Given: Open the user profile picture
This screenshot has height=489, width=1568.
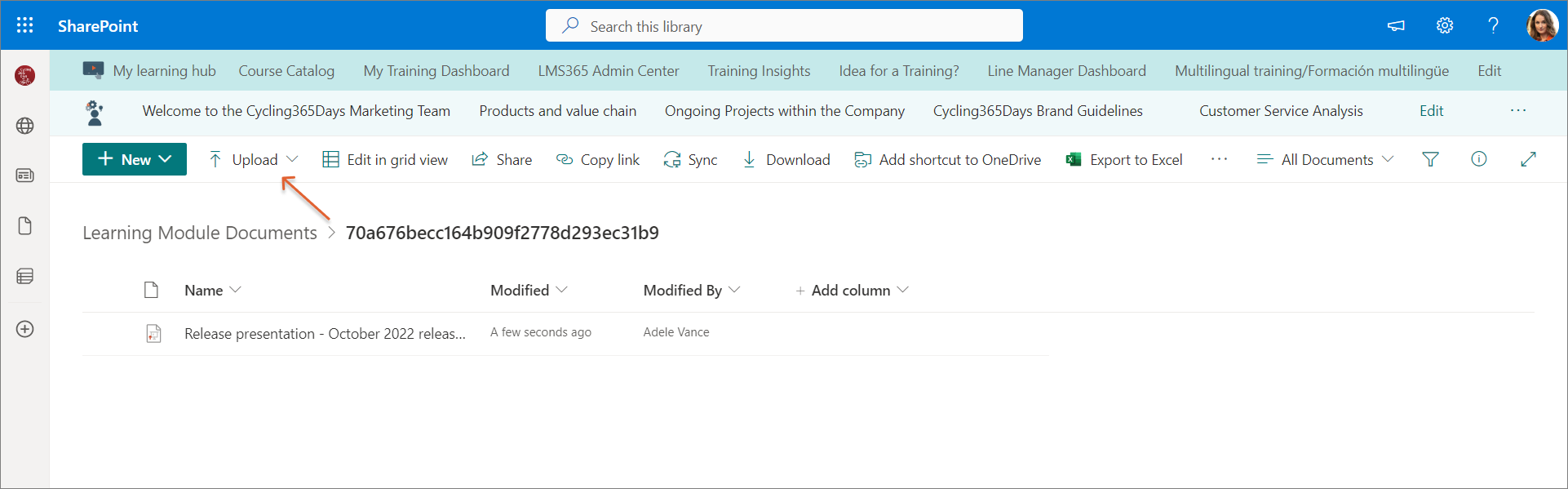Looking at the screenshot, I should pyautogui.click(x=1542, y=25).
